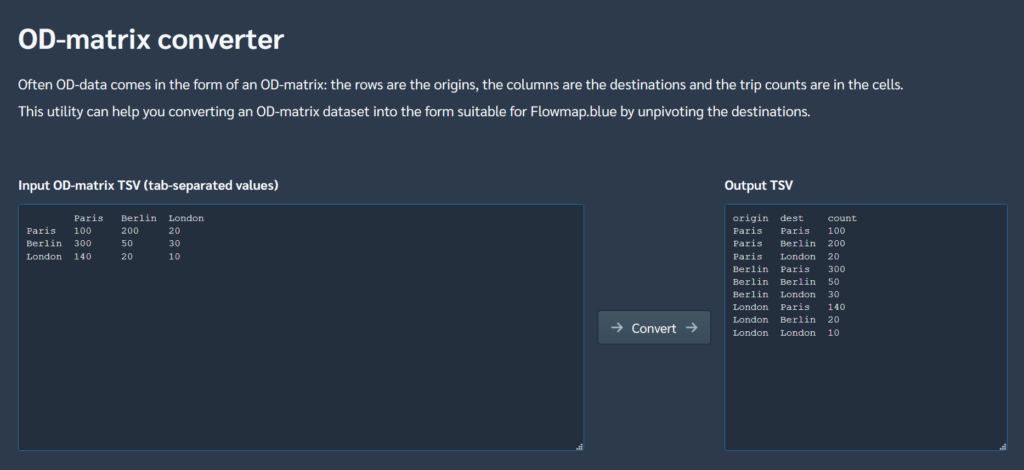
Task: Click the Convert button
Action: pos(654,328)
